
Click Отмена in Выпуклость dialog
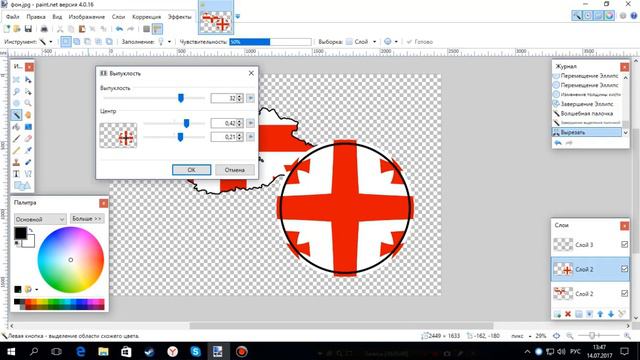pyautogui.click(x=235, y=170)
